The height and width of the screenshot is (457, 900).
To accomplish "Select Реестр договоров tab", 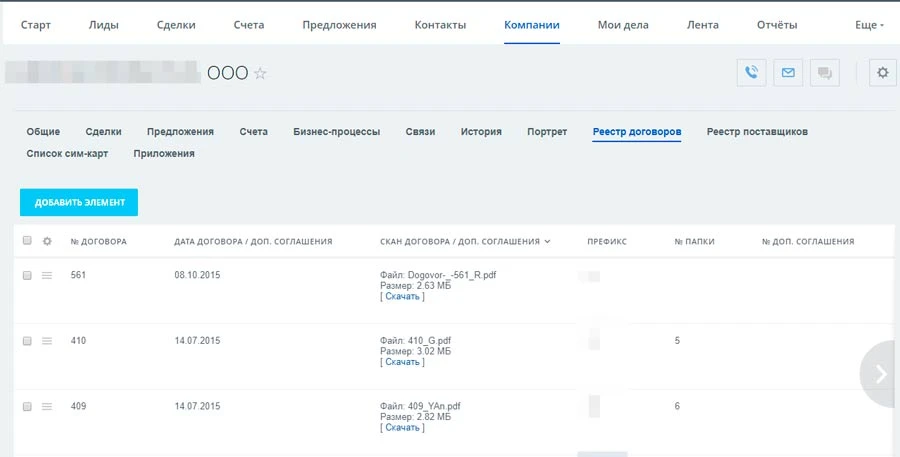I will pos(637,132).
